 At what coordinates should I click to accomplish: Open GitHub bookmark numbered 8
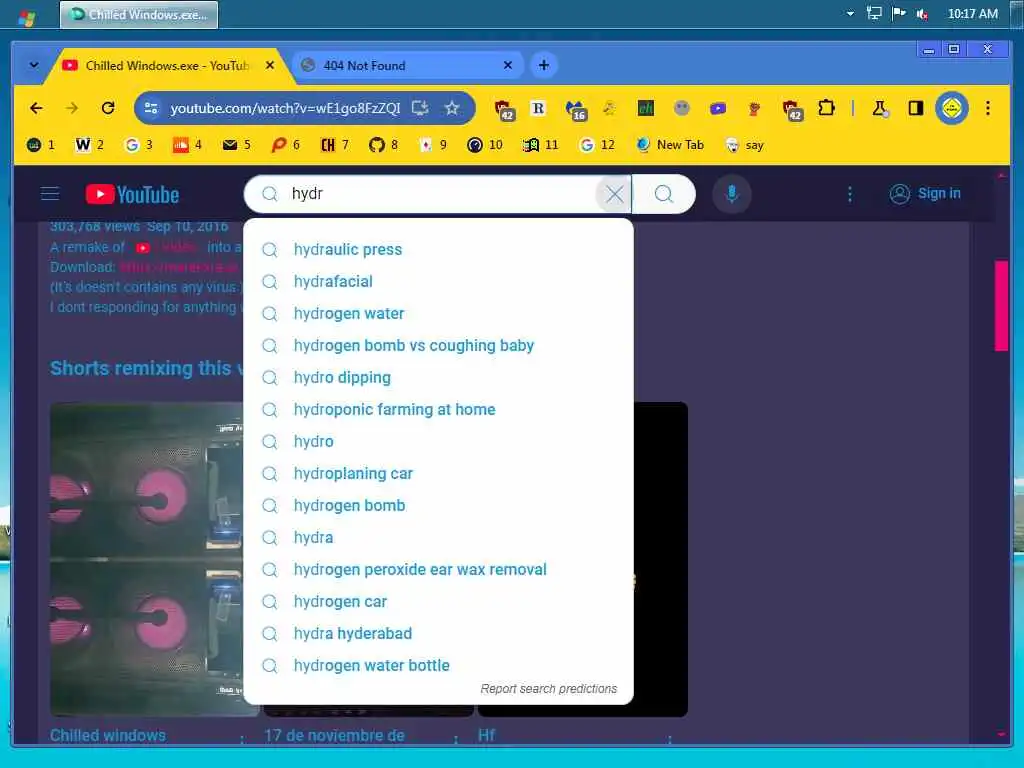[383, 145]
